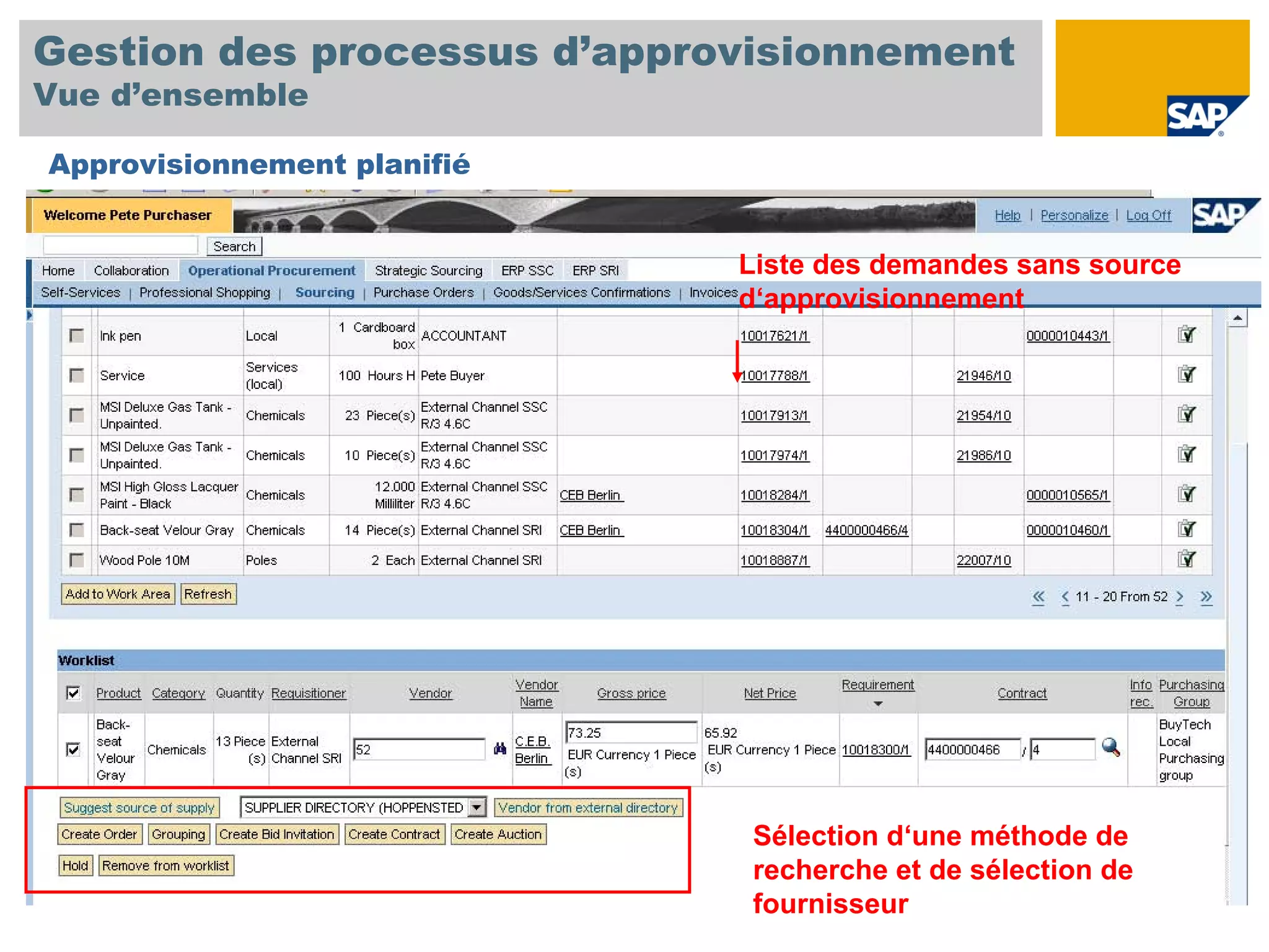
Task: Click Suggest source of supply
Action: pos(139,808)
